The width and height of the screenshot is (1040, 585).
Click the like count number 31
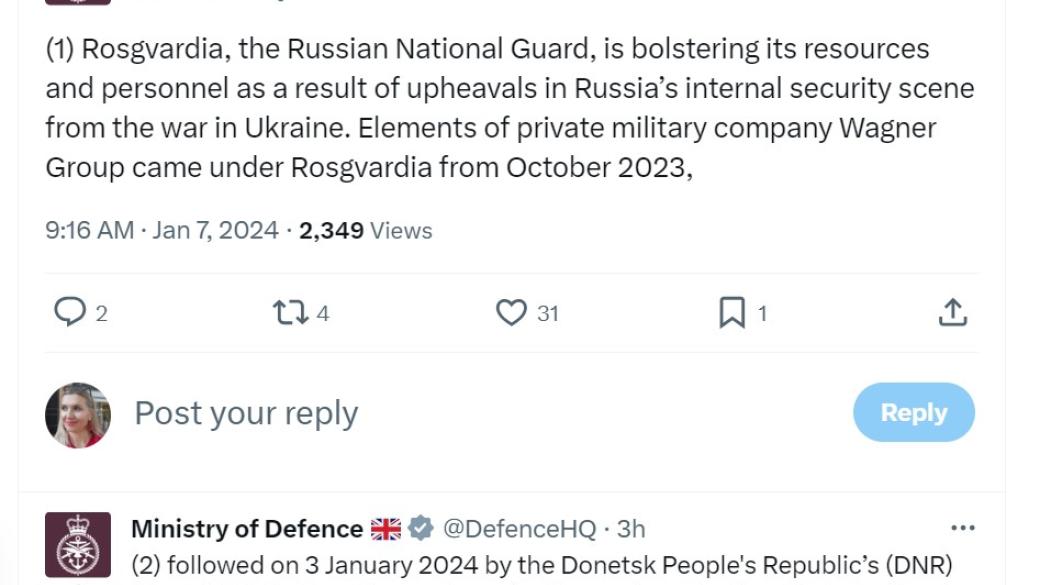click(x=547, y=313)
